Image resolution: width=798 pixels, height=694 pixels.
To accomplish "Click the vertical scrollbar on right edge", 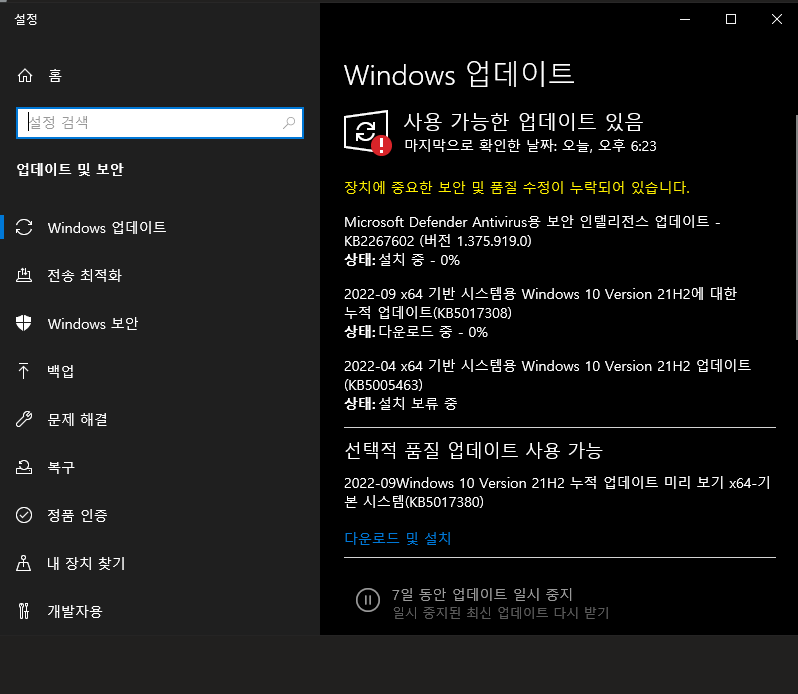I will click(x=796, y=227).
